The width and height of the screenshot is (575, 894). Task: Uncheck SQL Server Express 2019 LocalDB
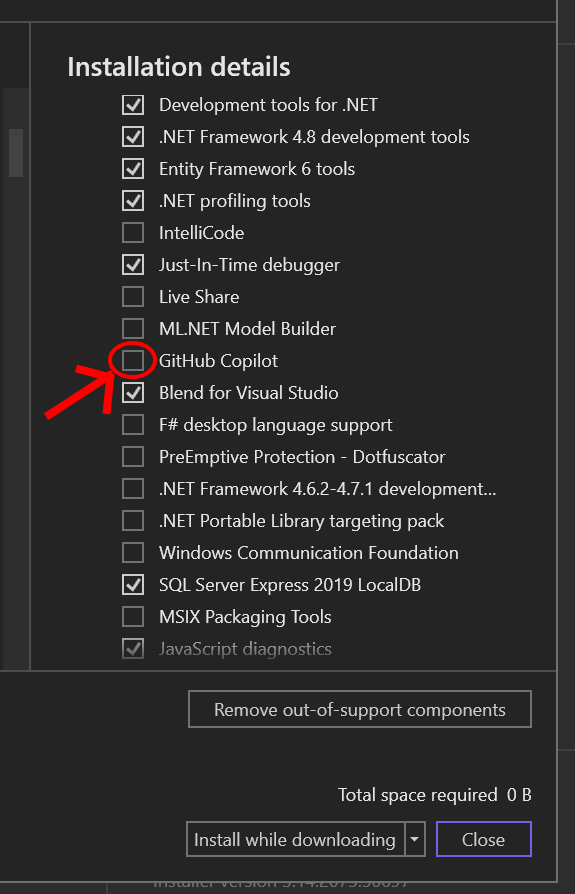[x=133, y=584]
